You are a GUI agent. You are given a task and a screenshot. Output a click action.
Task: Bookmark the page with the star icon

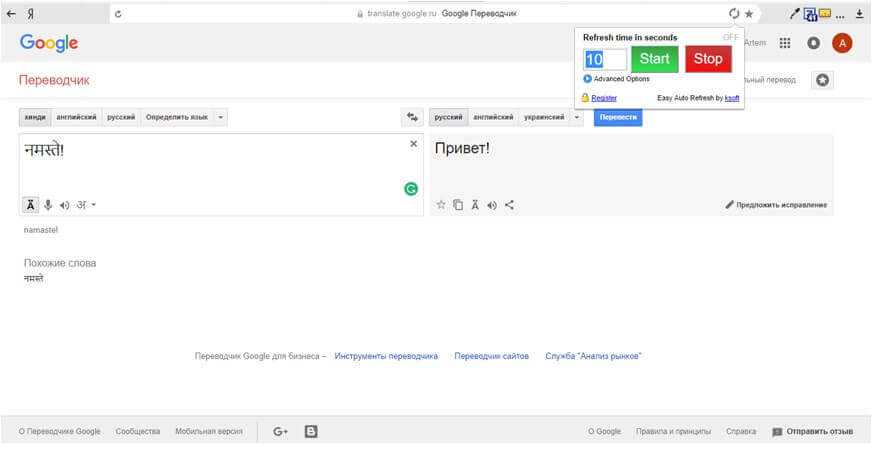coord(749,14)
